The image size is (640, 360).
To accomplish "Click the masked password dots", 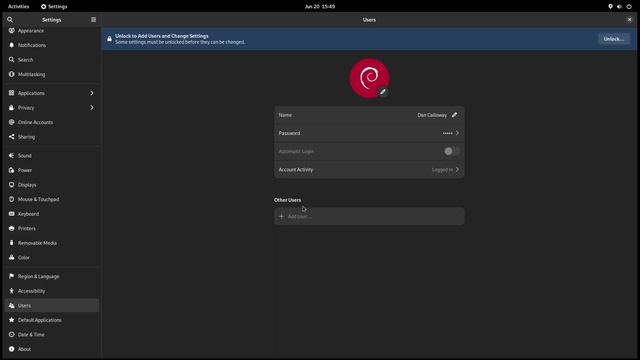I will (x=447, y=133).
